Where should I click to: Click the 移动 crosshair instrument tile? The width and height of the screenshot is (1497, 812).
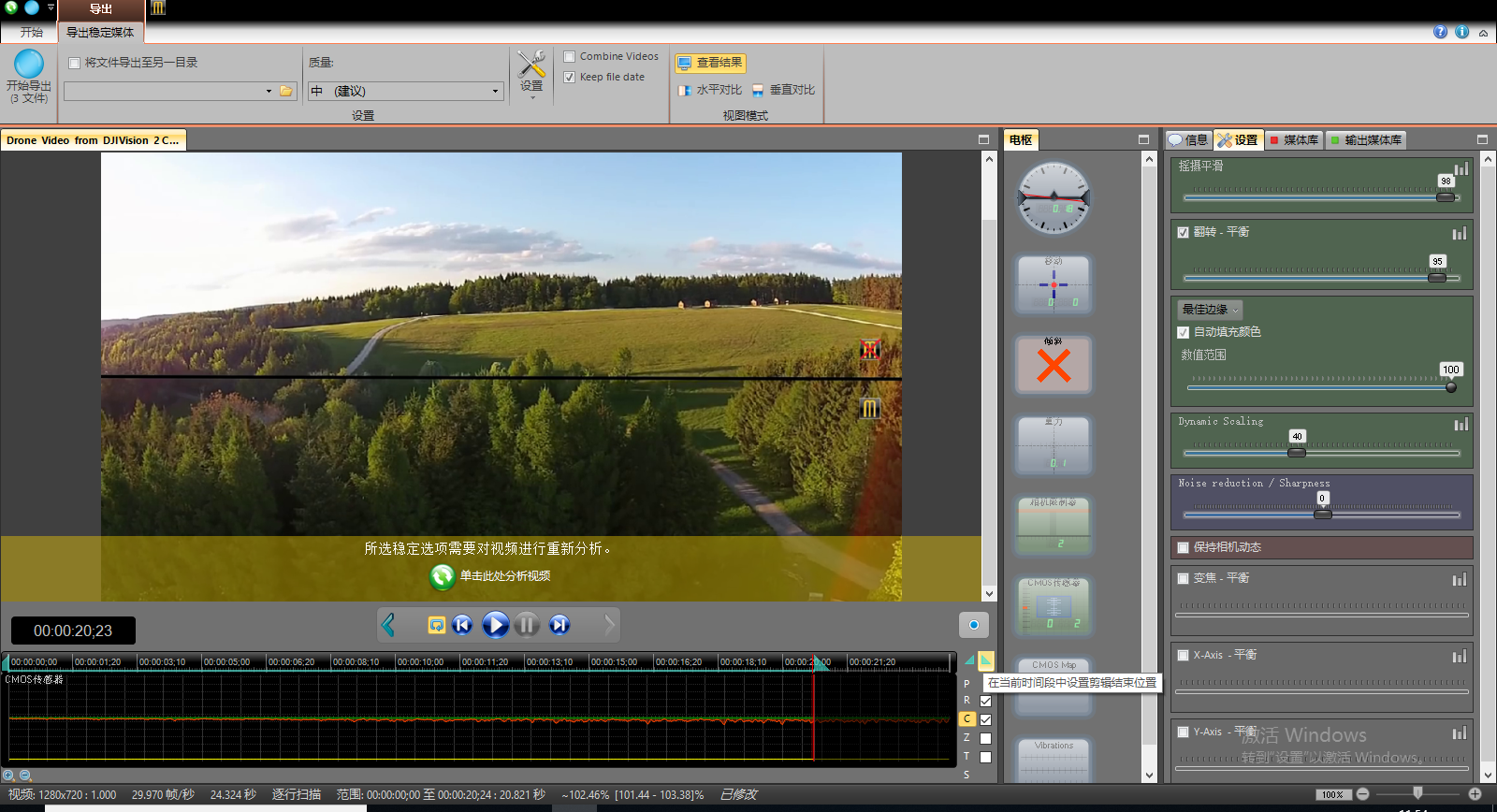coord(1054,284)
